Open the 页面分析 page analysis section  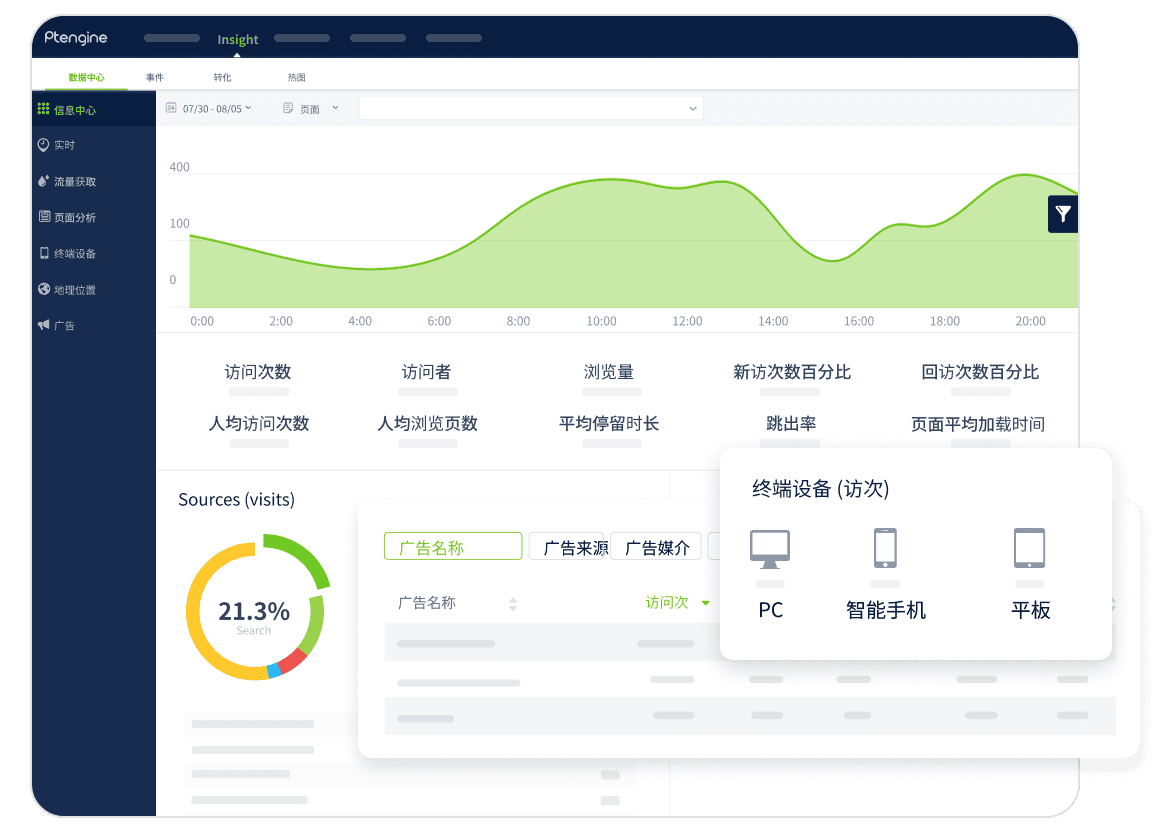coord(73,217)
